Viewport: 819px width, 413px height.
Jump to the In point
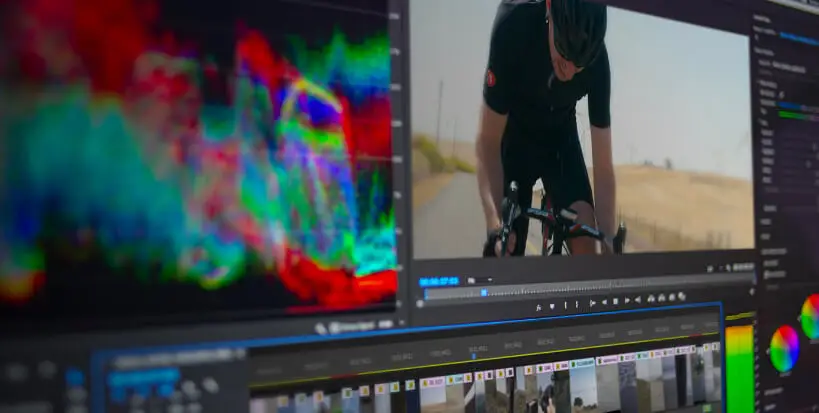pos(592,303)
